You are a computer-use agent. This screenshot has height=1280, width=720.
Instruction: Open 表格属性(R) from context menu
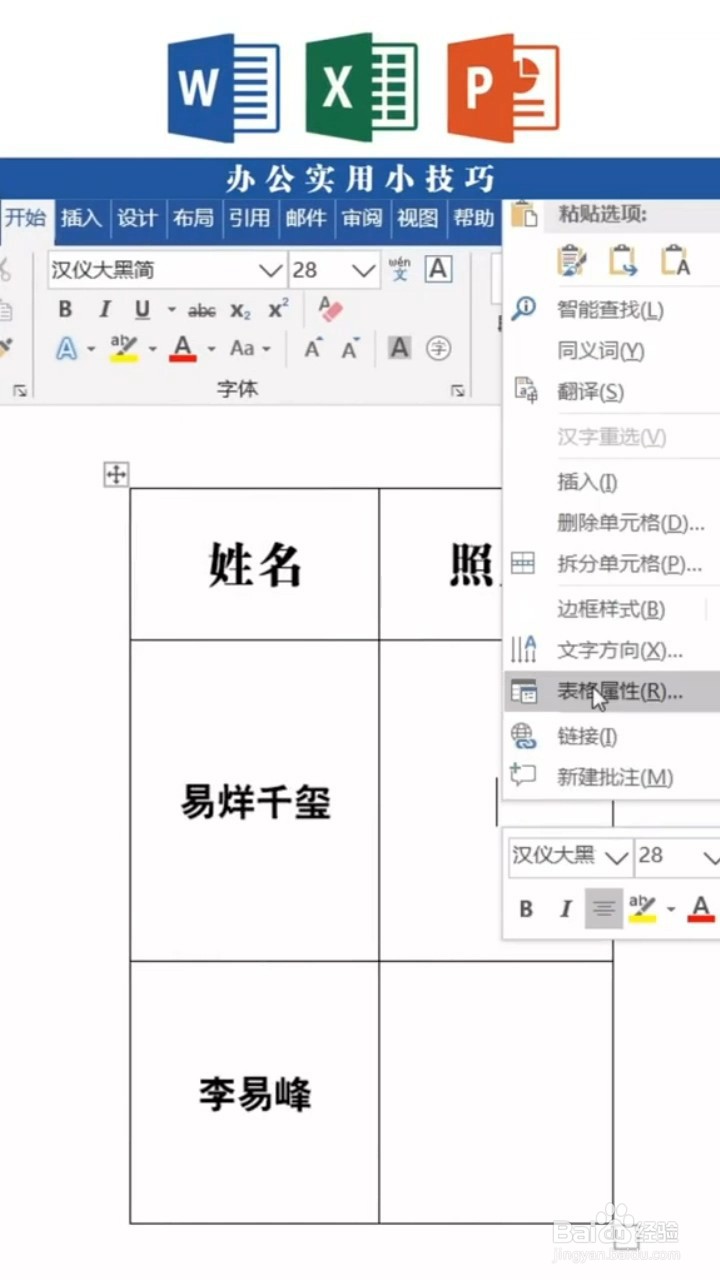pos(611,691)
